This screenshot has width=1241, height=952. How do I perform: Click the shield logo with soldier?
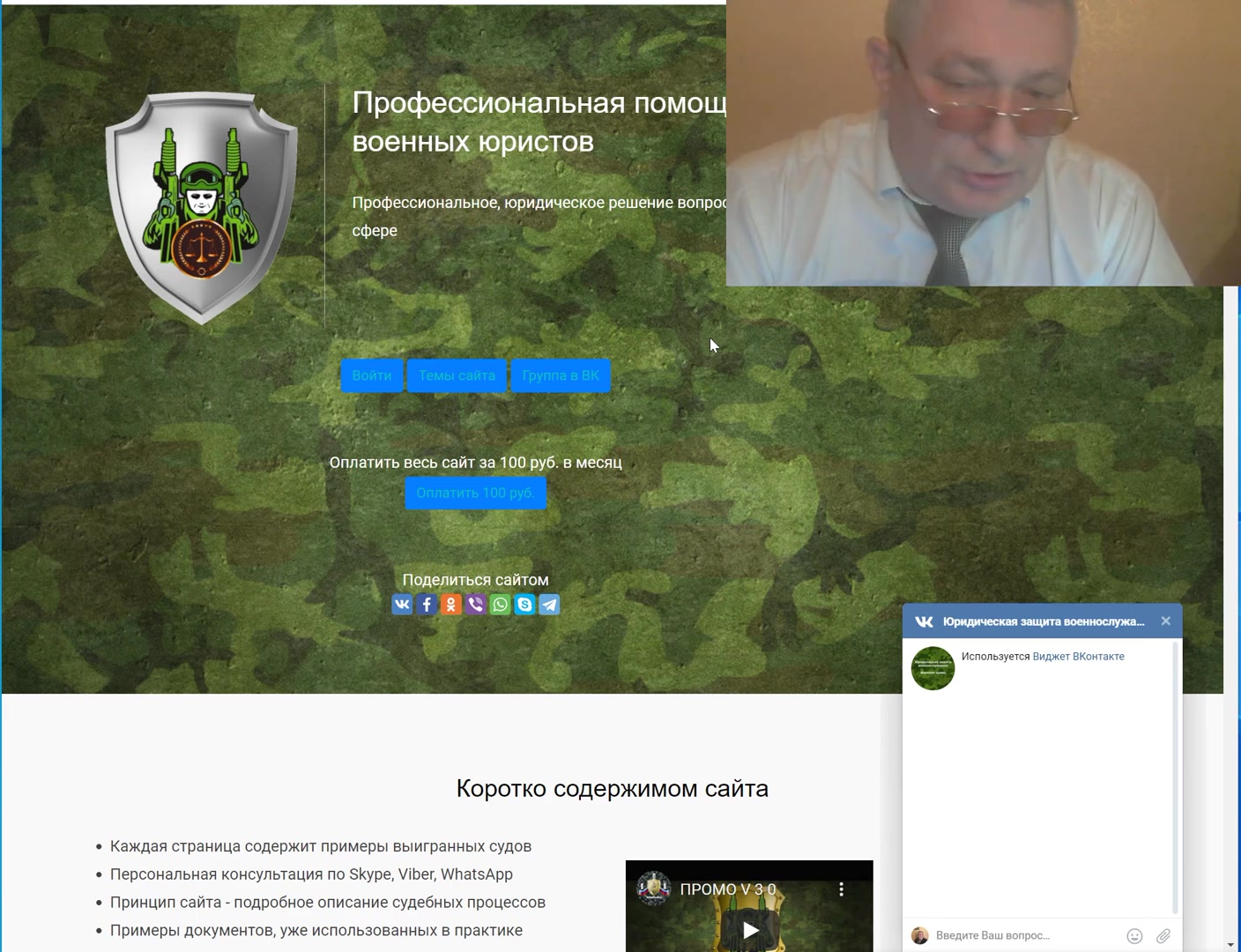(x=202, y=208)
